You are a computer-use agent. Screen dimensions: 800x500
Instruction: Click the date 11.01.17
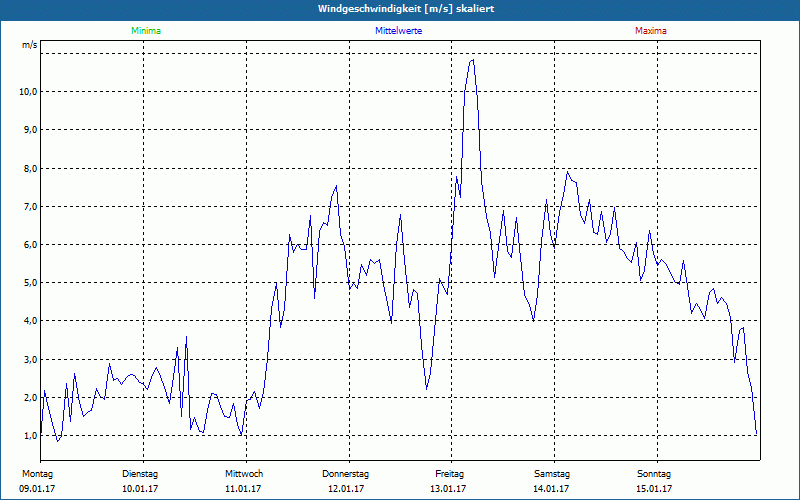[243, 489]
